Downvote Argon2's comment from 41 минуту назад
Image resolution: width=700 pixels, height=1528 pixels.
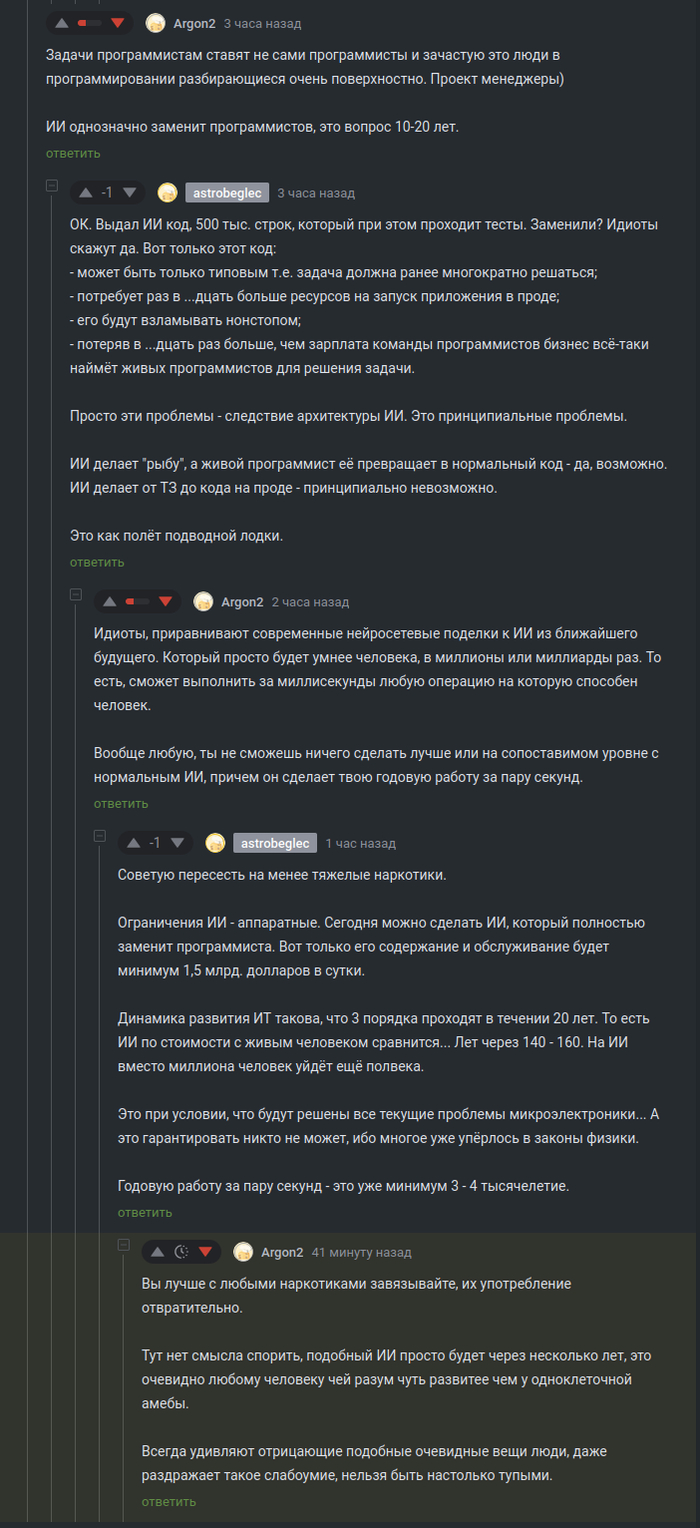206,1251
